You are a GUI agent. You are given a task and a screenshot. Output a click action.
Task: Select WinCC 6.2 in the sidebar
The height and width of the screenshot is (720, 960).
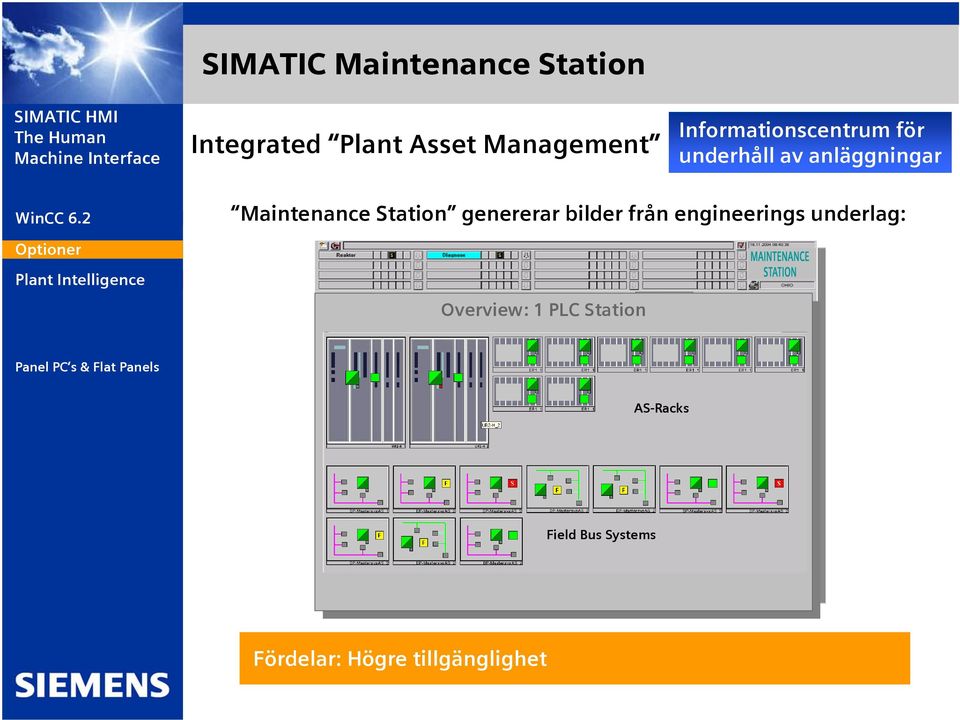[53, 218]
